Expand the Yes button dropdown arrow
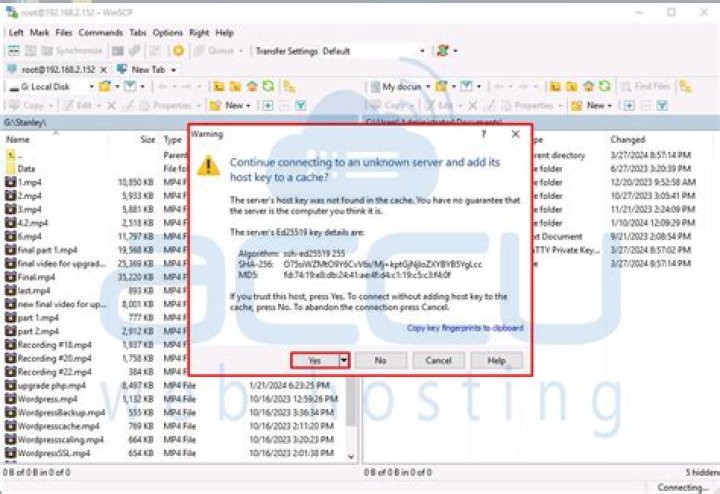The height and width of the screenshot is (494, 720). point(343,360)
